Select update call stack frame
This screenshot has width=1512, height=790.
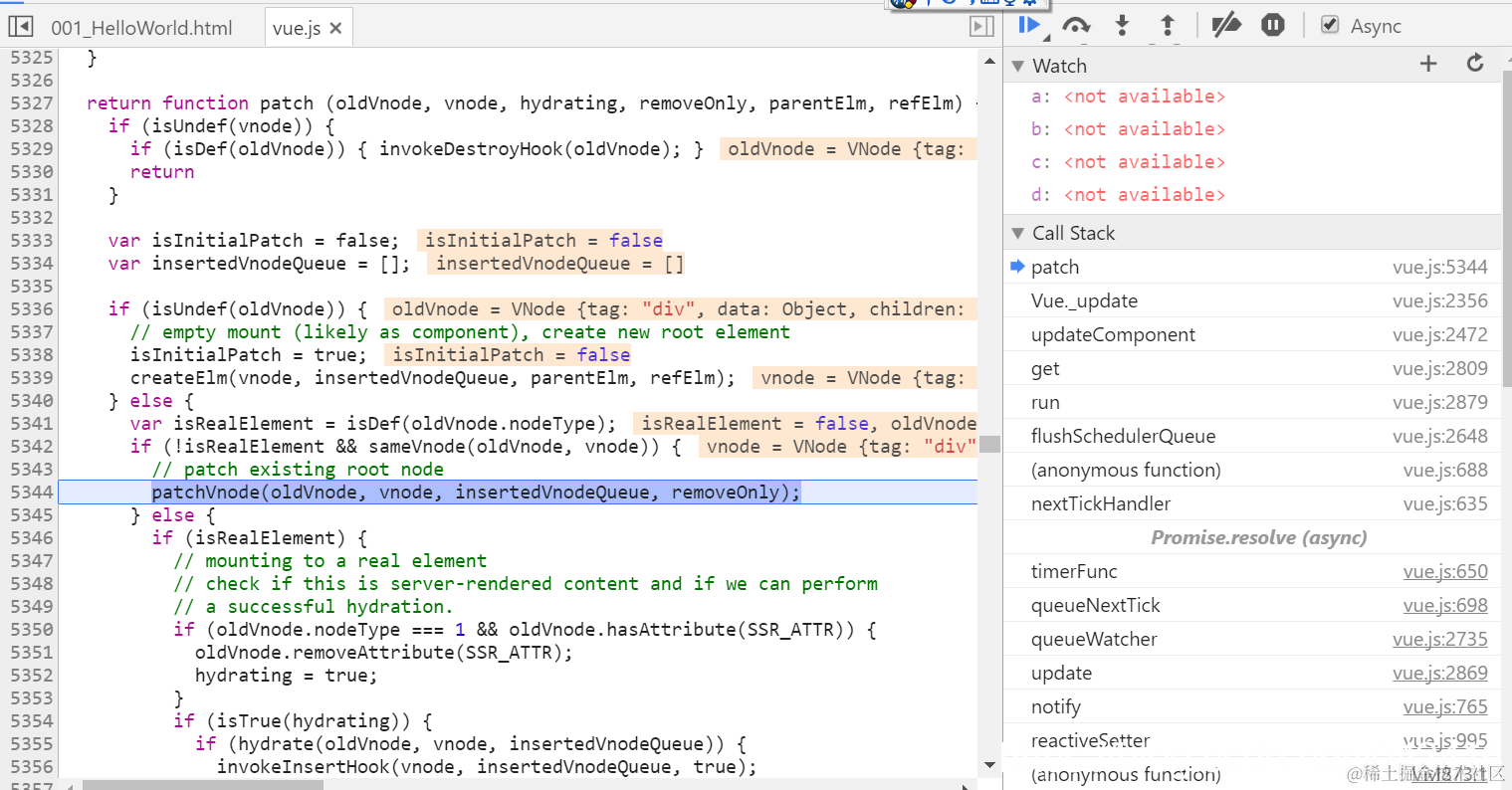[x=1251, y=673]
